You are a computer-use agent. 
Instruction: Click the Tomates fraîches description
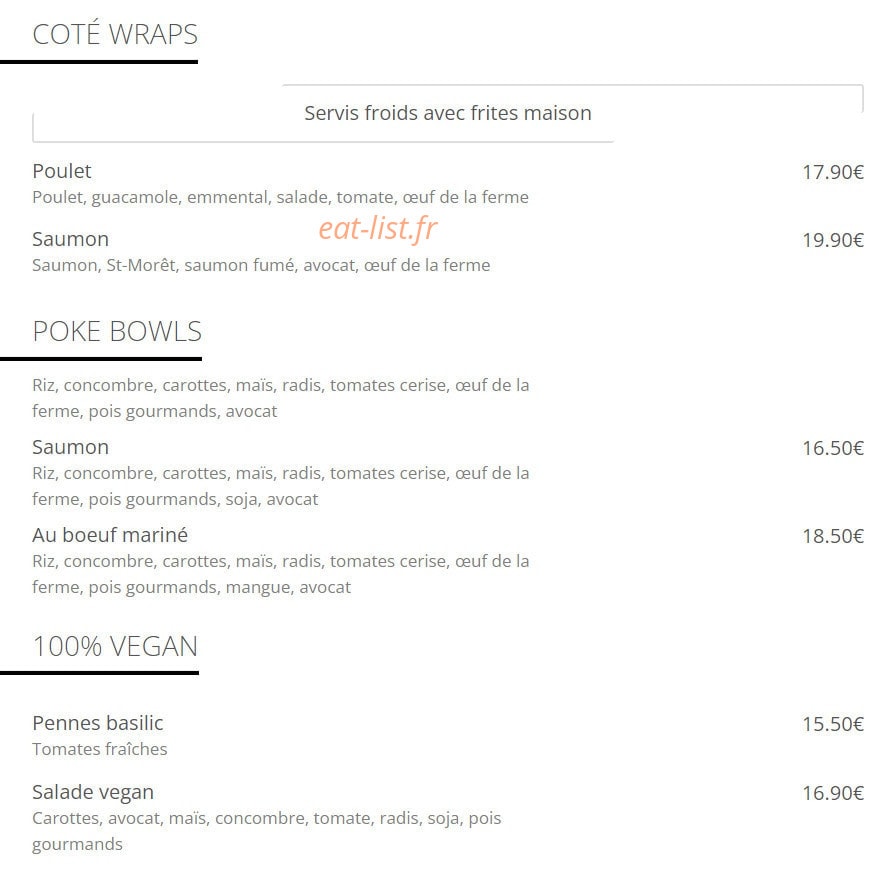coord(99,750)
